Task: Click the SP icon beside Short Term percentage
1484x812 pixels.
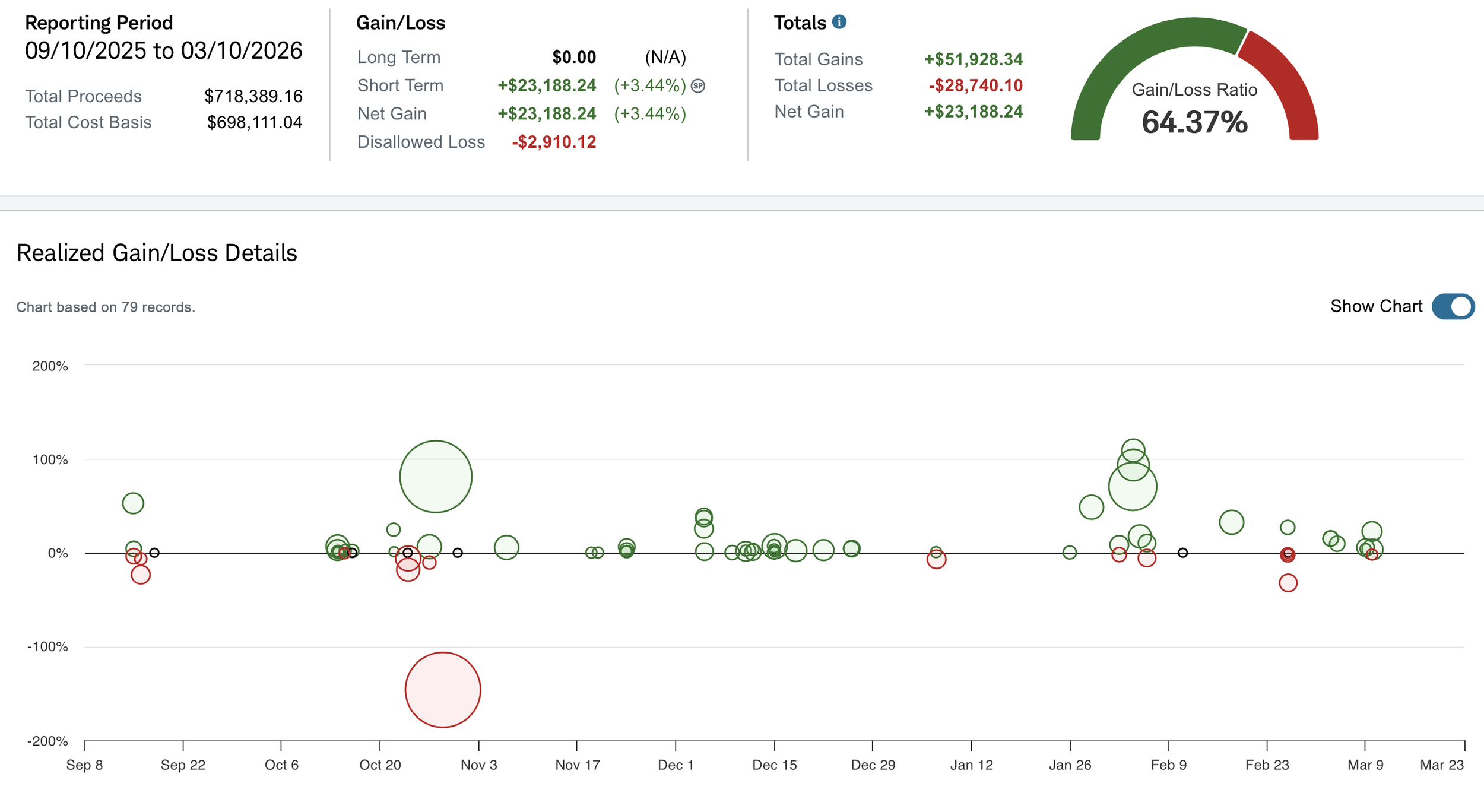Action: (x=698, y=86)
